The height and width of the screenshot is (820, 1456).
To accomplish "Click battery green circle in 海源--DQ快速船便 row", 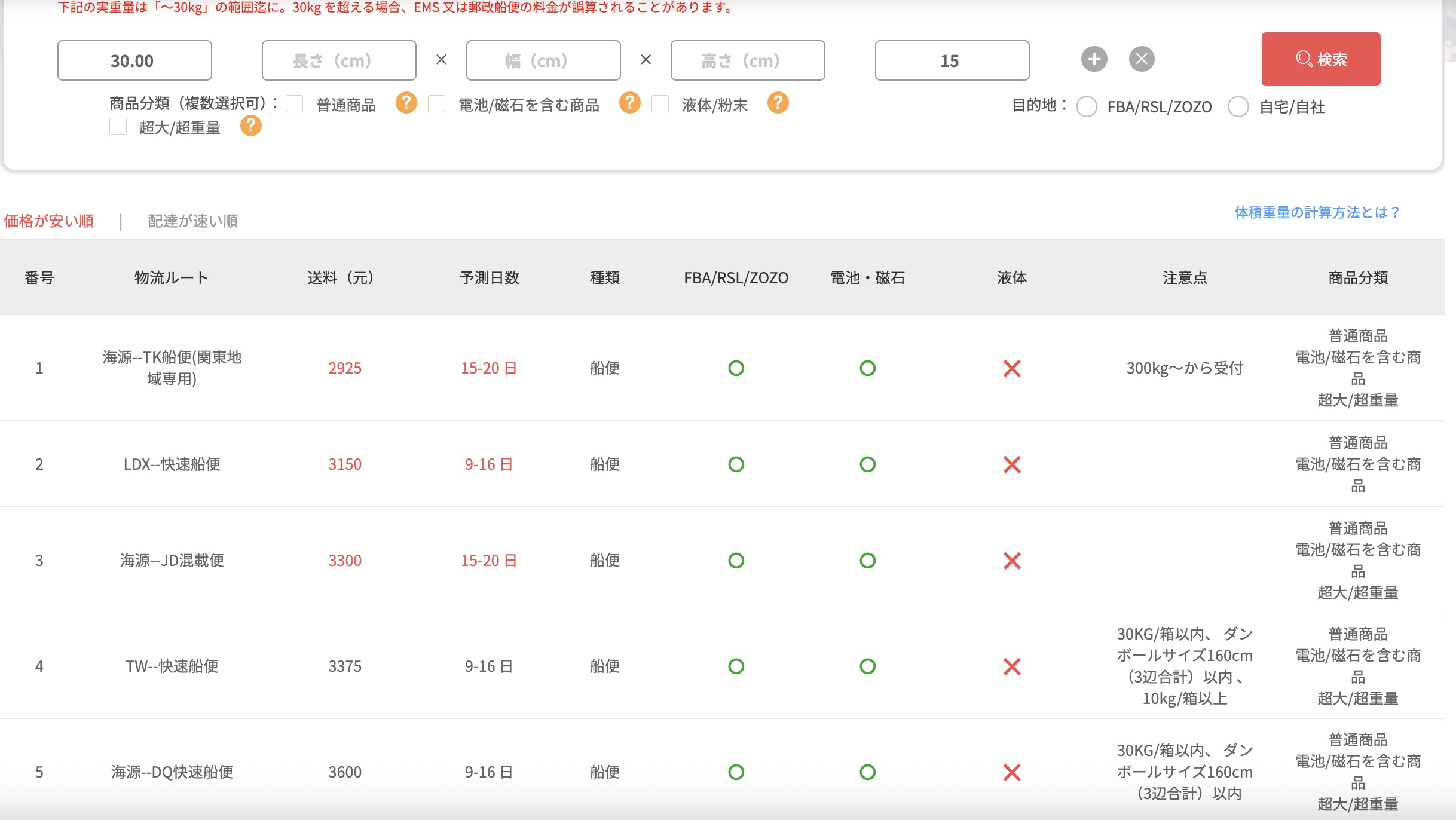I will (x=867, y=772).
